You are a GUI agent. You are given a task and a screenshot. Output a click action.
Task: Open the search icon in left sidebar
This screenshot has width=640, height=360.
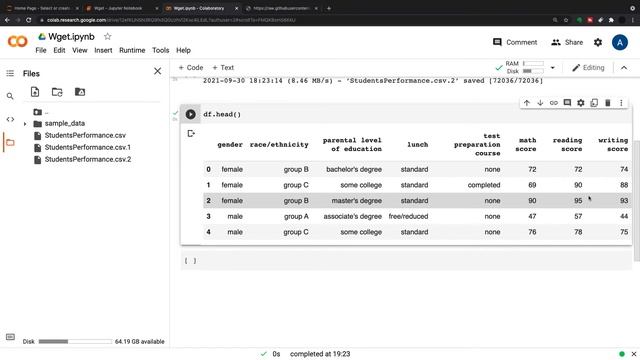click(x=10, y=96)
